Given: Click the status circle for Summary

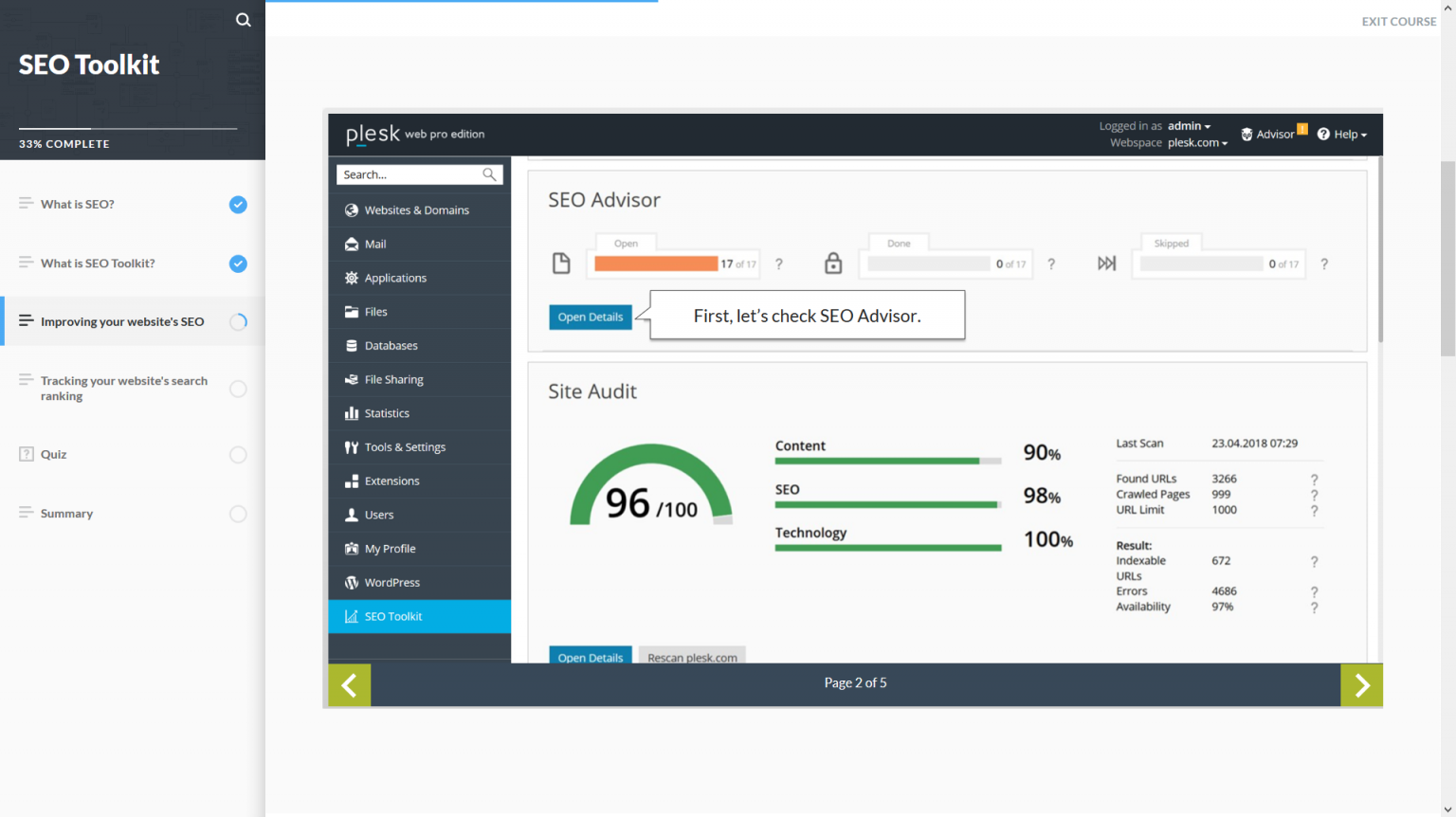Looking at the screenshot, I should pos(238,514).
